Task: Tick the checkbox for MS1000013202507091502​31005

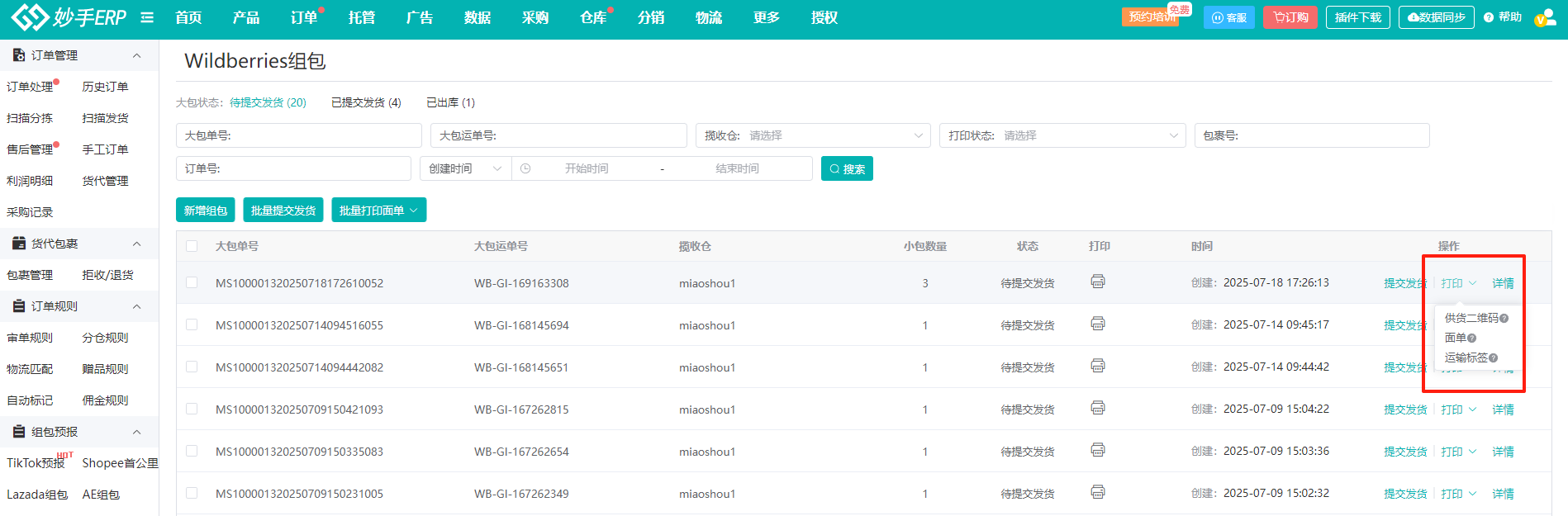Action: coord(192,493)
